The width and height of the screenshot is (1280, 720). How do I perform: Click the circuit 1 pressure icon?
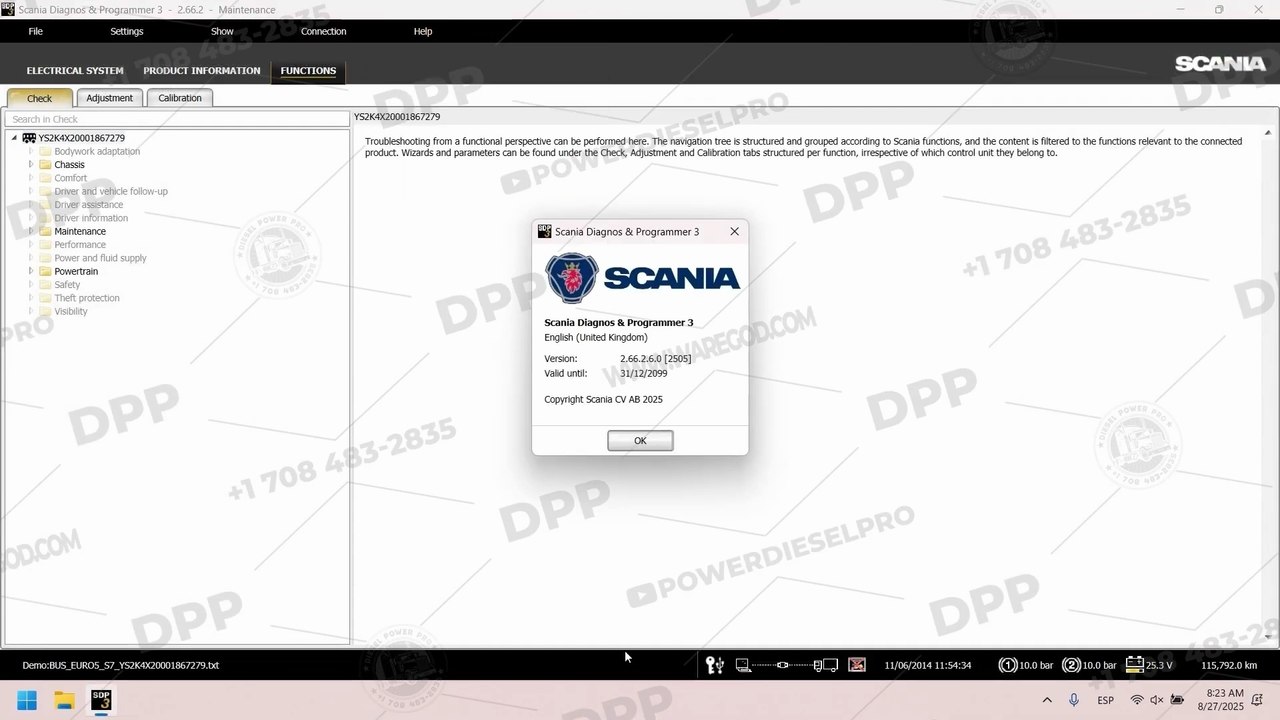(1008, 665)
